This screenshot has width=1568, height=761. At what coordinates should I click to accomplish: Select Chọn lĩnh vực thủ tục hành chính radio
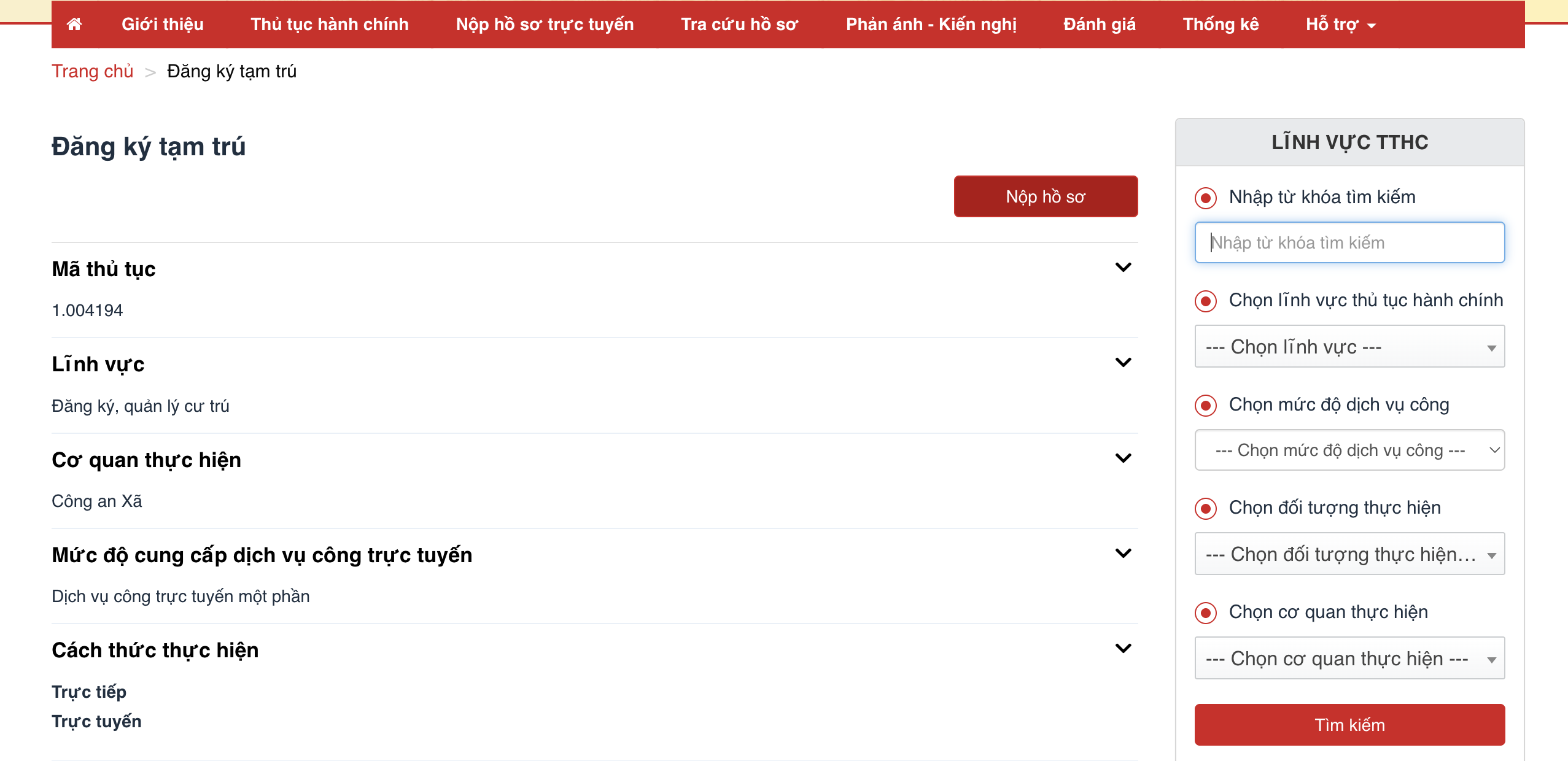[x=1206, y=301]
